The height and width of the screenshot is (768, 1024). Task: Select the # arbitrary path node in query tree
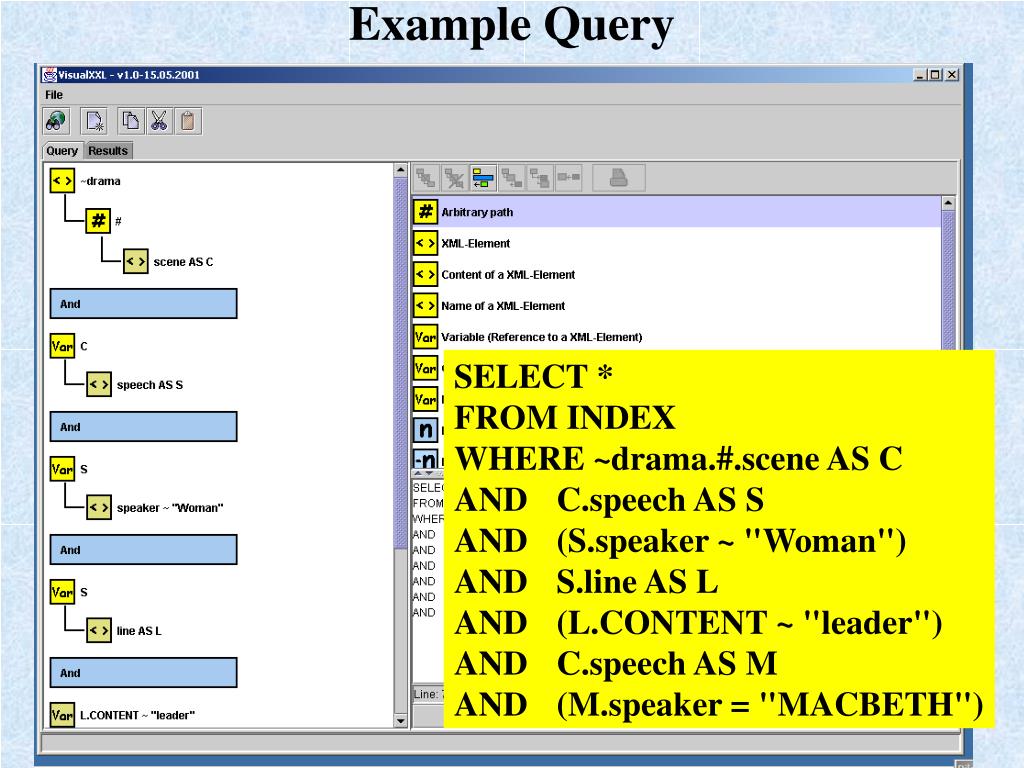(104, 221)
